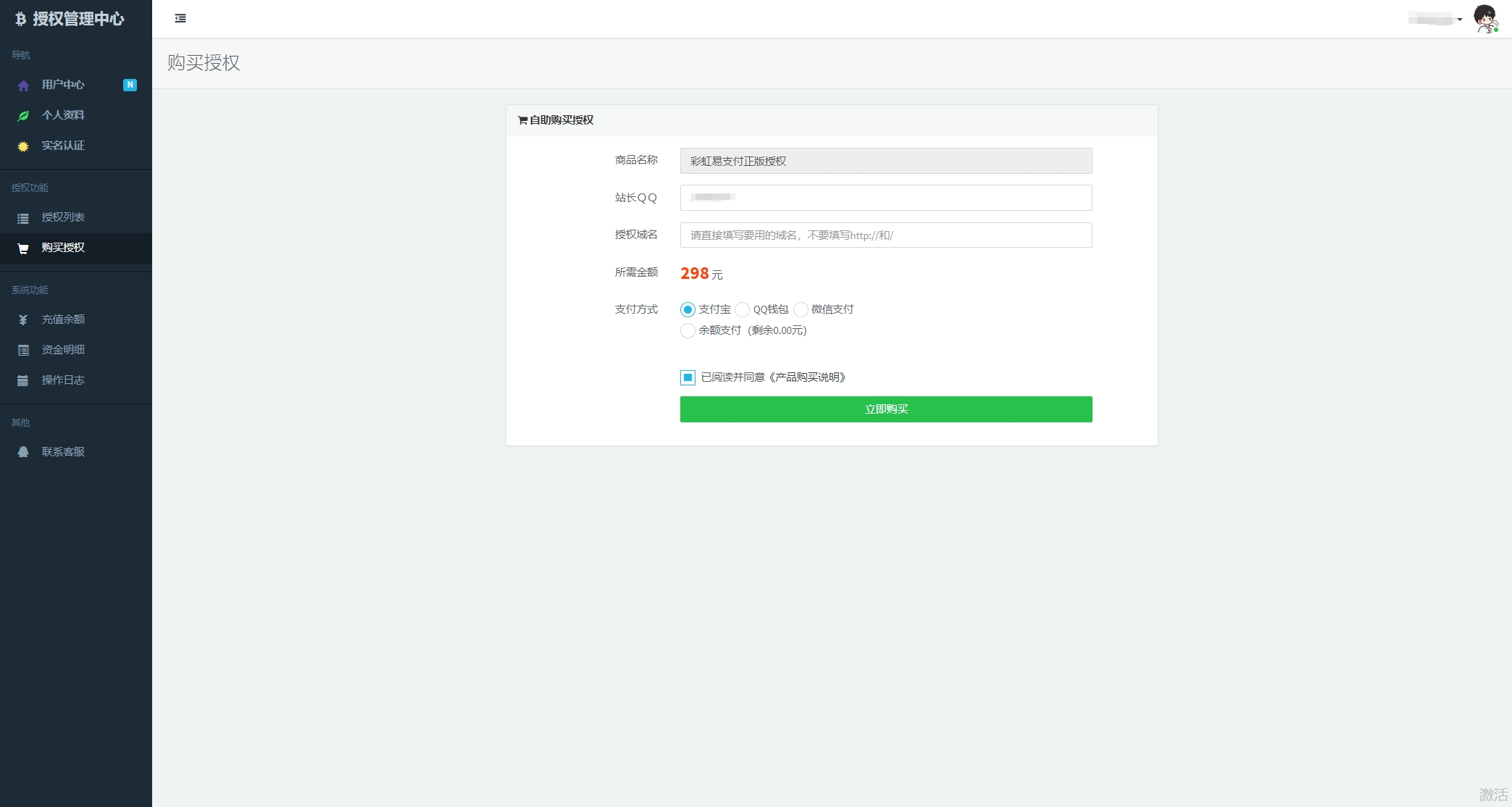Click the 系统功能 section label
Viewport: 1512px width, 807px height.
click(x=30, y=290)
